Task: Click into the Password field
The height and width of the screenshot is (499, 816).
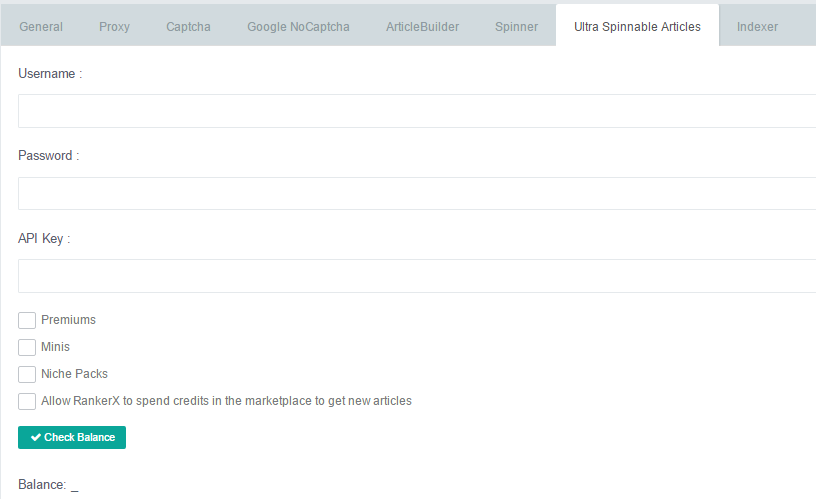Action: pyautogui.click(x=417, y=193)
